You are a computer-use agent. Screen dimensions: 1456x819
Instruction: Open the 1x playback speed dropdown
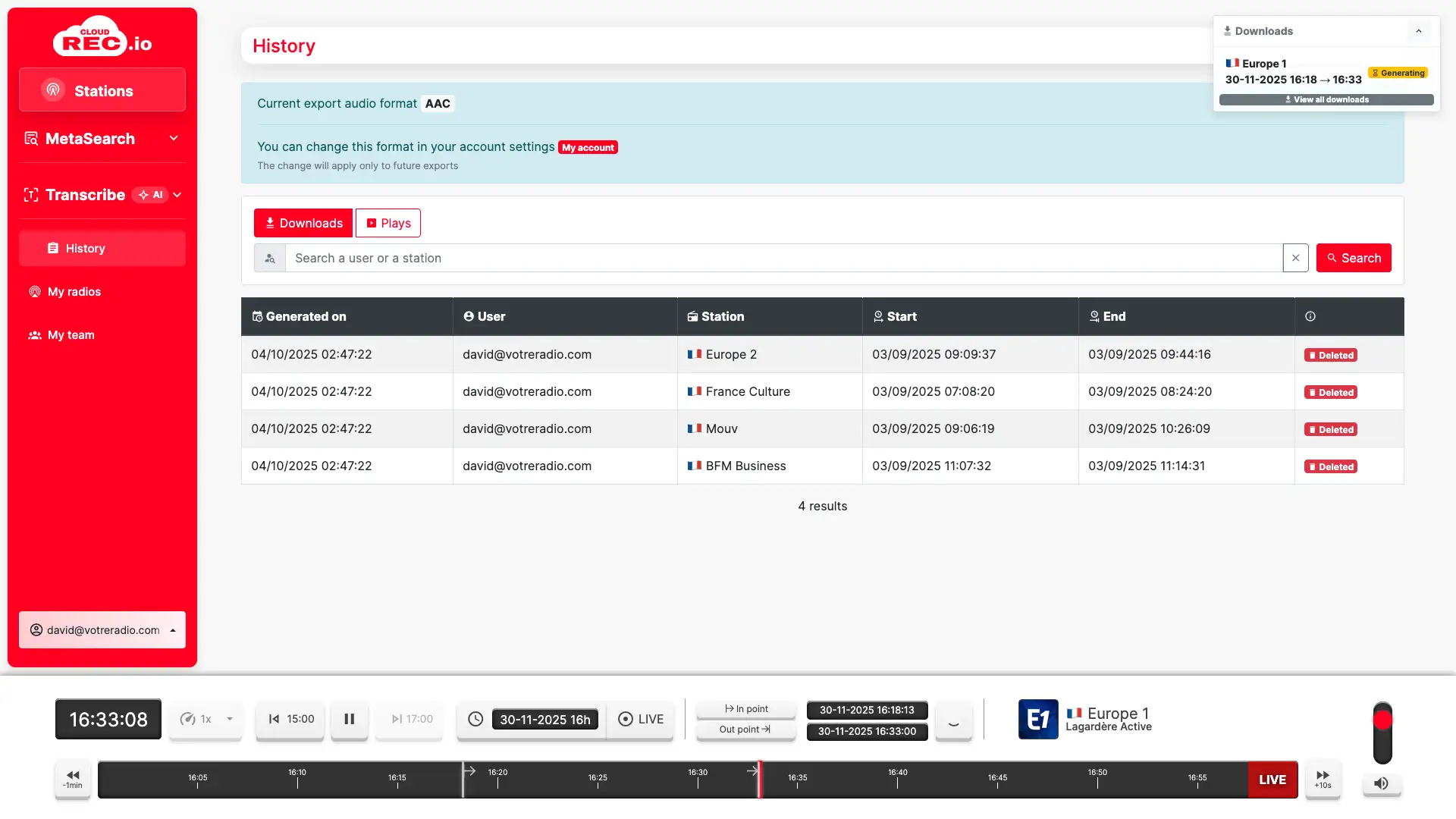(x=206, y=719)
